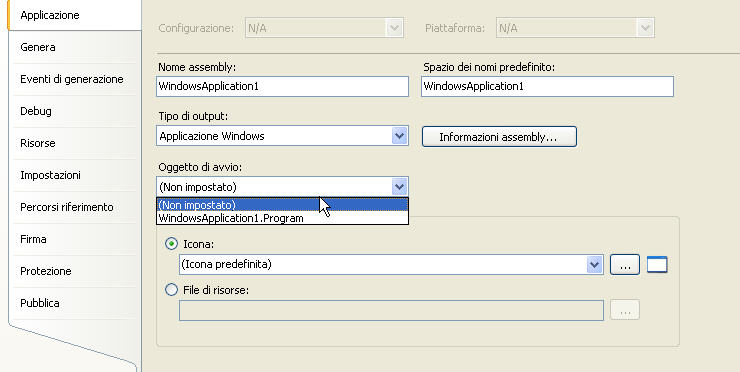Image resolution: width=740 pixels, height=372 pixels.
Task: Choose WindowsApplication1.Program from the list
Action: (282, 218)
